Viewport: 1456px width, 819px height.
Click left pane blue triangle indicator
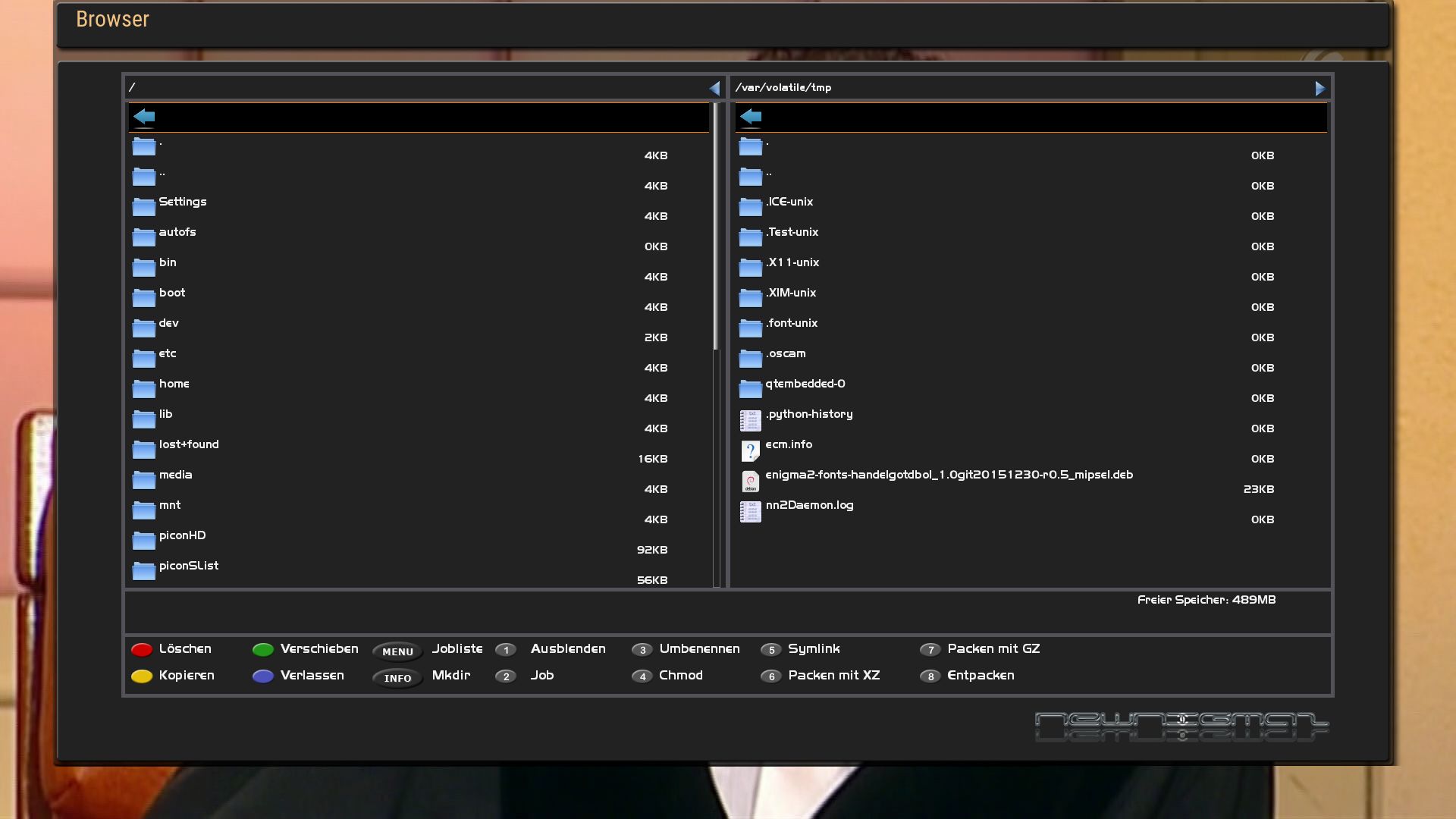tap(714, 89)
